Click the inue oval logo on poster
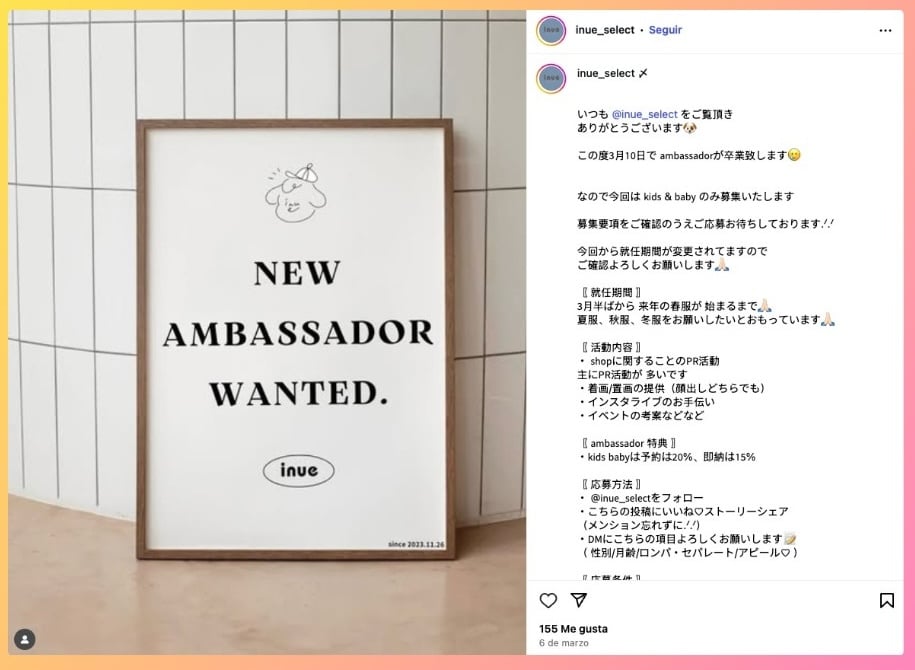The width and height of the screenshot is (915, 670). coord(299,470)
